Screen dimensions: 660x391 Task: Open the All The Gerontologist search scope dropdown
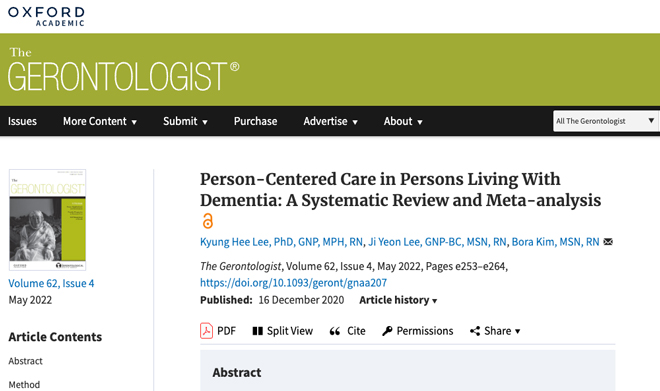click(x=605, y=121)
